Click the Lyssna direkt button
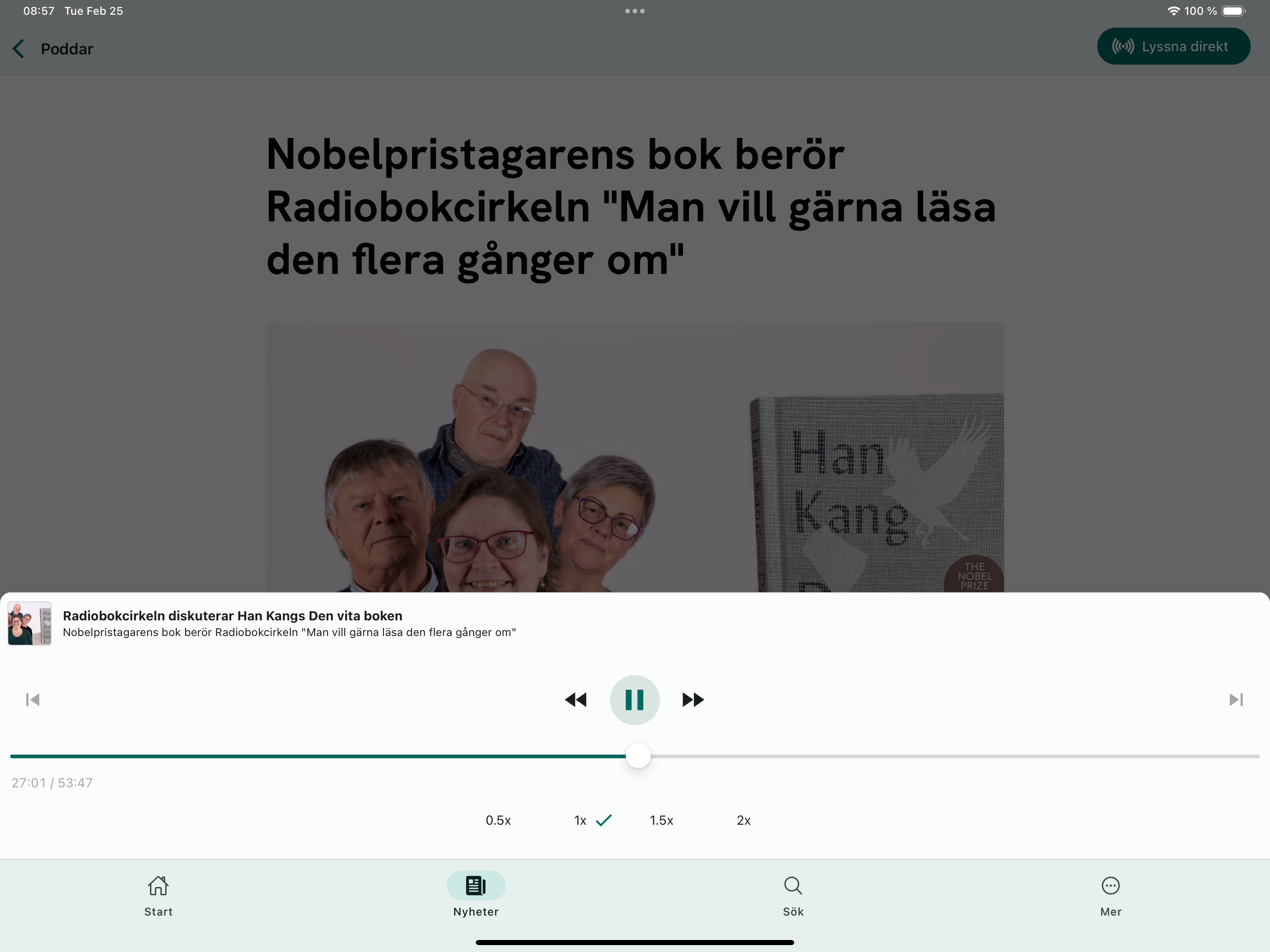Screen dimensions: 1270x952 (x=1173, y=47)
